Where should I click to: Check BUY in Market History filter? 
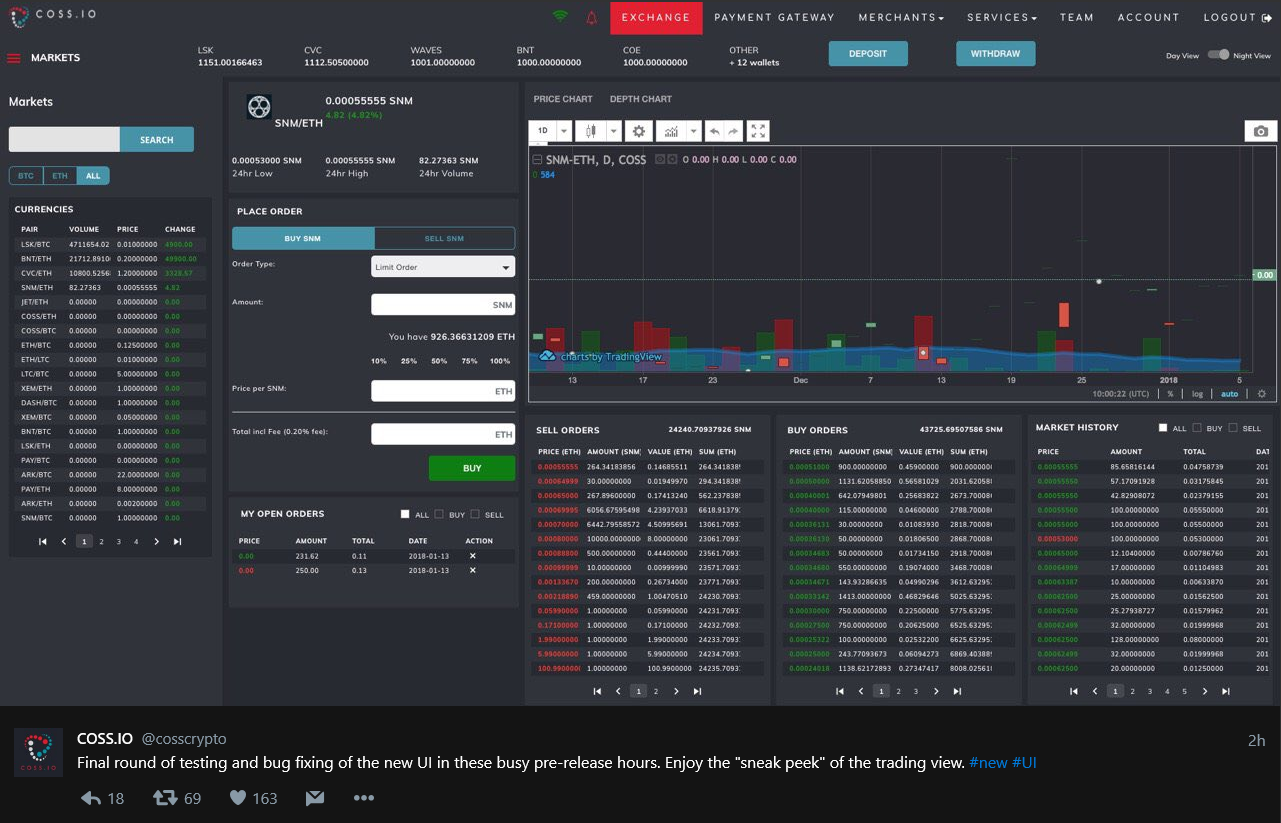(1197, 427)
